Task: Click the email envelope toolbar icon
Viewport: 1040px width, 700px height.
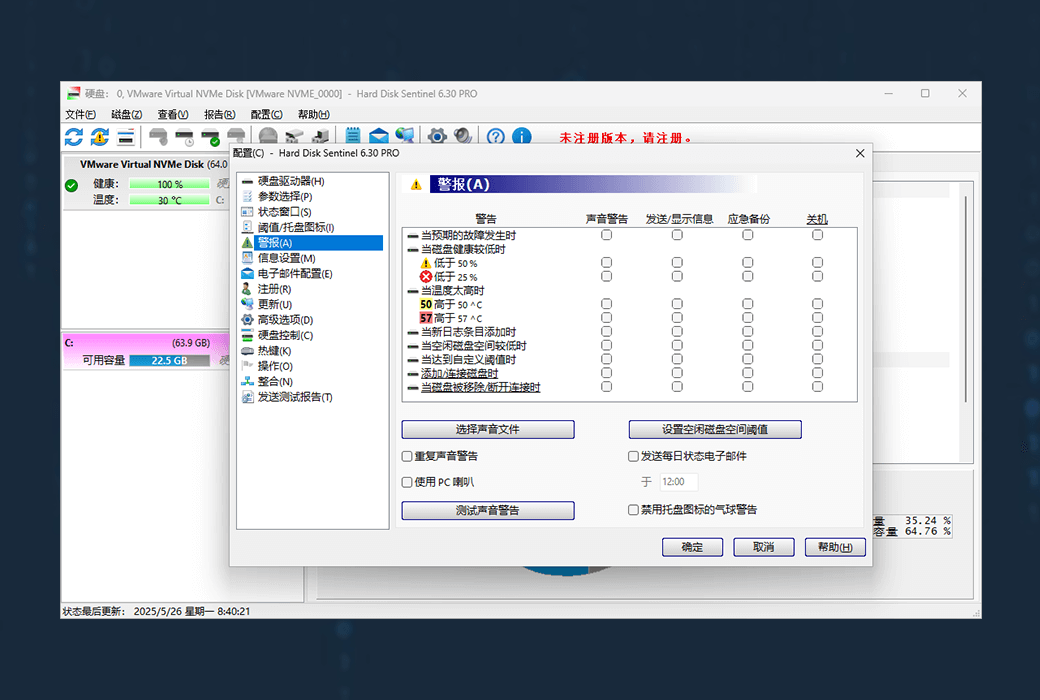Action: pyautogui.click(x=379, y=136)
